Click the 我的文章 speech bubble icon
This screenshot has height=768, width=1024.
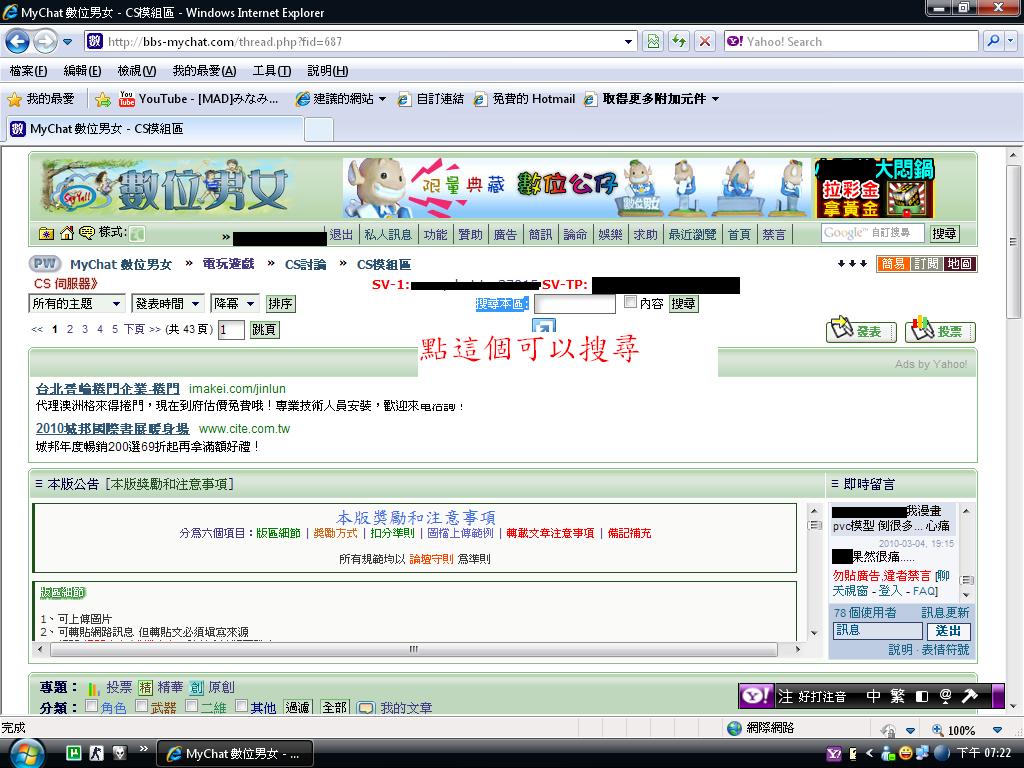tap(366, 708)
